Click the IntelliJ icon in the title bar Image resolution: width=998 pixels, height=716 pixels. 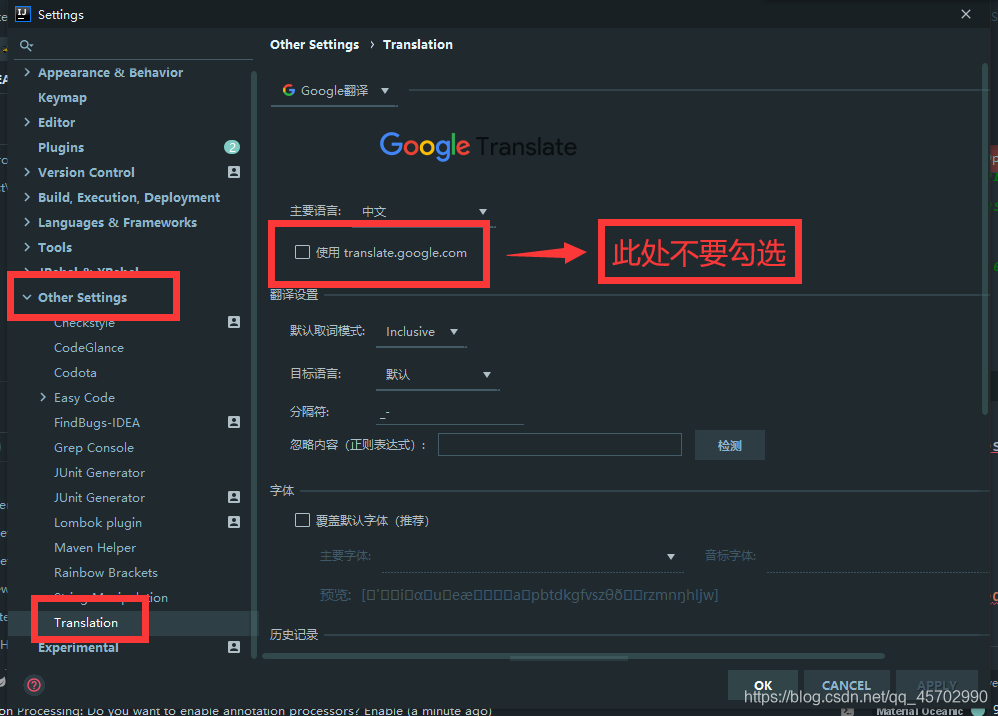(23, 14)
